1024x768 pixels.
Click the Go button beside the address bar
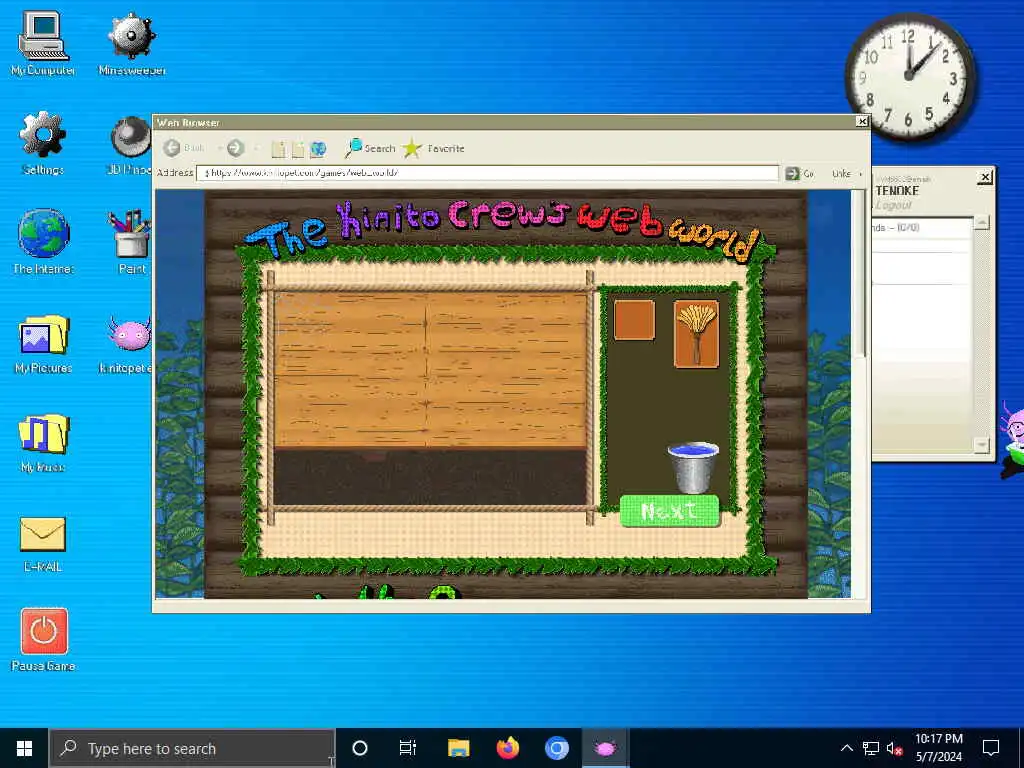click(800, 173)
